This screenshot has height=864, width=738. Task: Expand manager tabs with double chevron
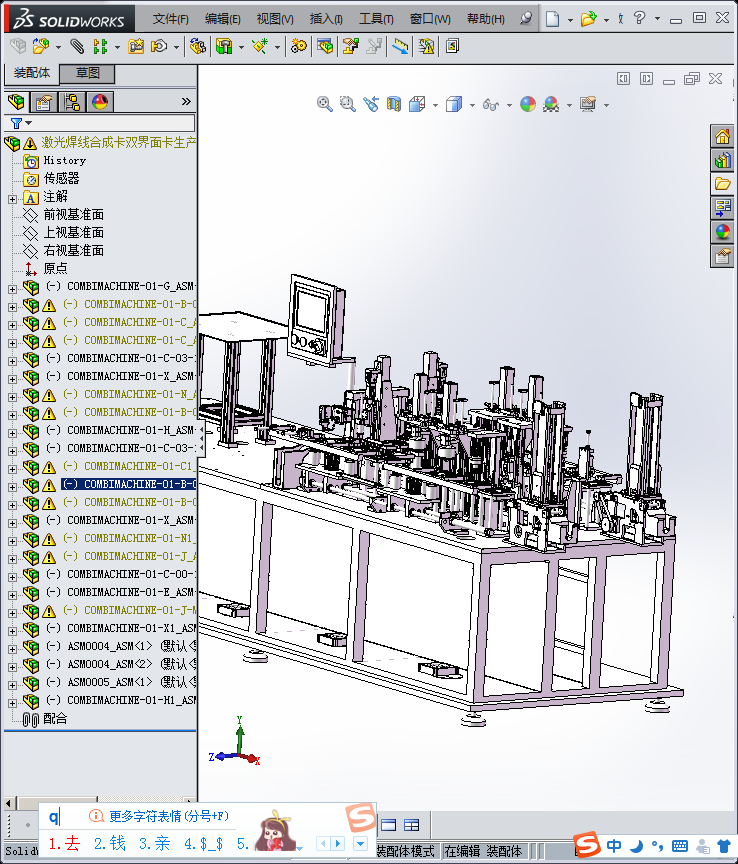[x=186, y=101]
